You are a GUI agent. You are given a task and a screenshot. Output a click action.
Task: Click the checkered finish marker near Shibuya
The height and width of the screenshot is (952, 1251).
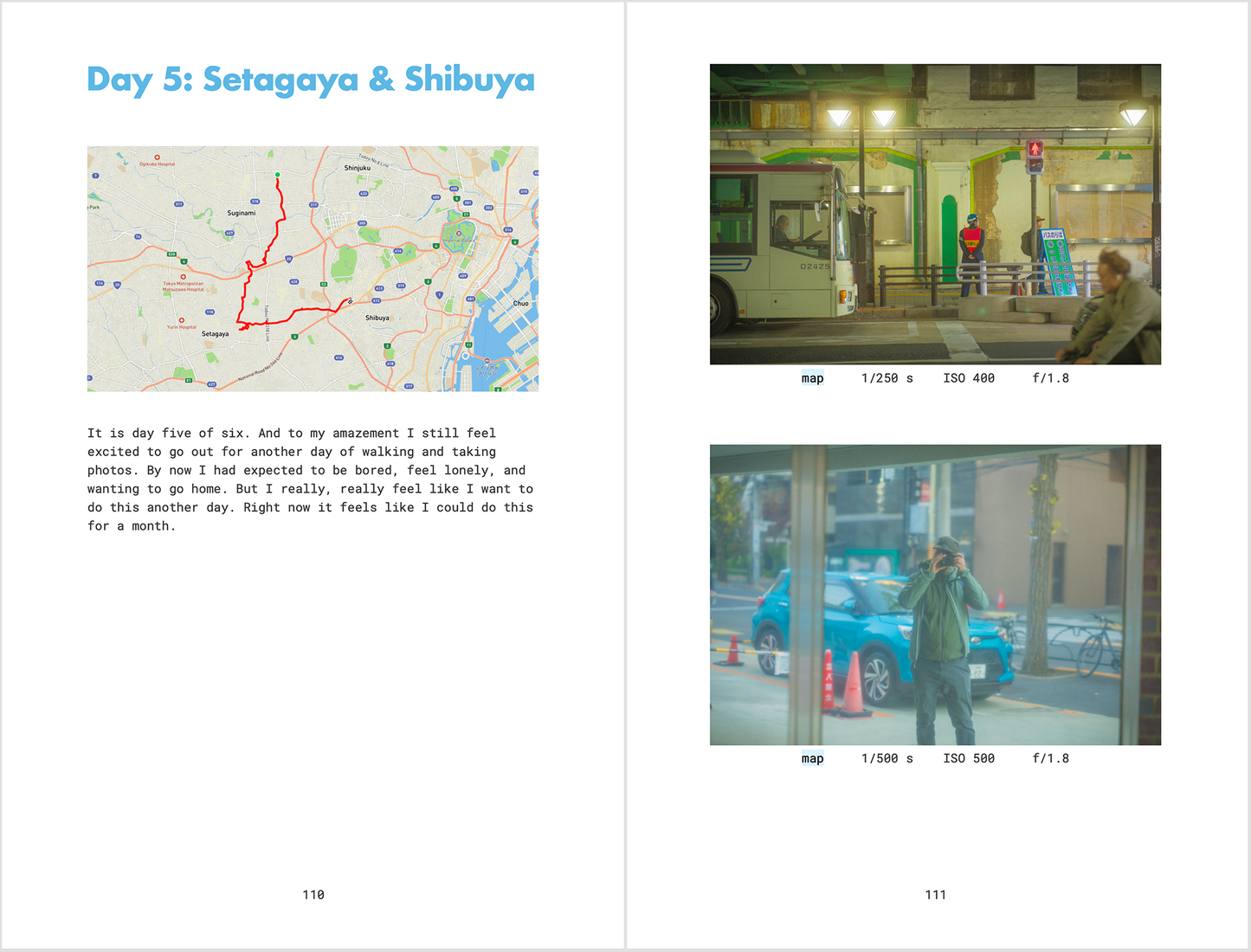350,301
